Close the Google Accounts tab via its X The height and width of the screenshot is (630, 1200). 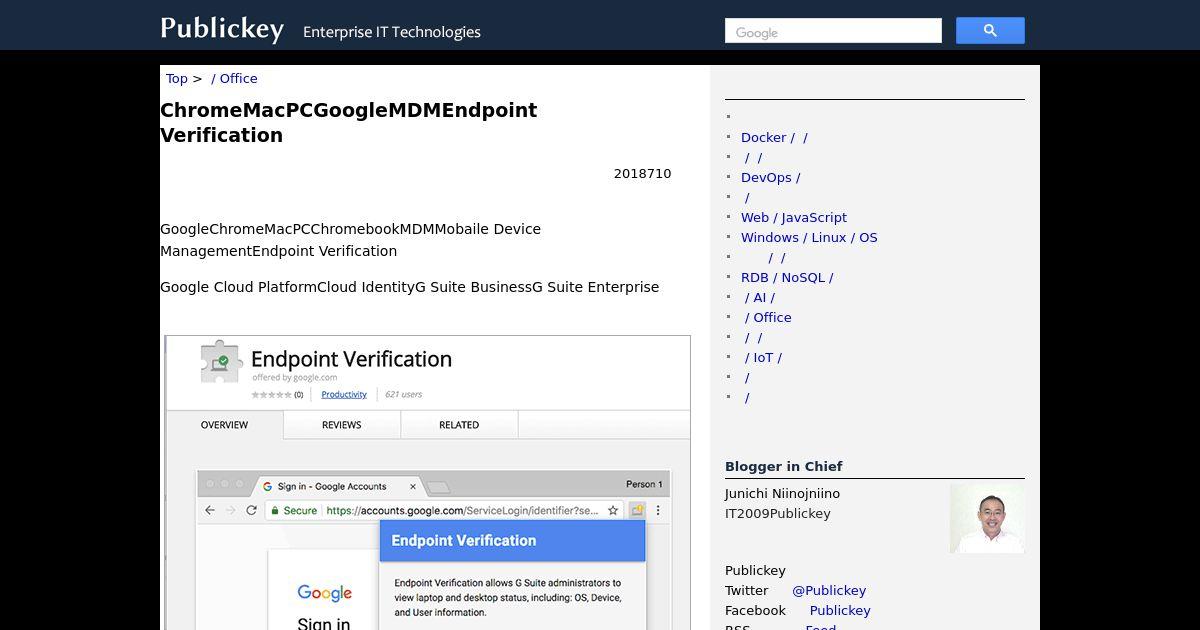pos(413,486)
